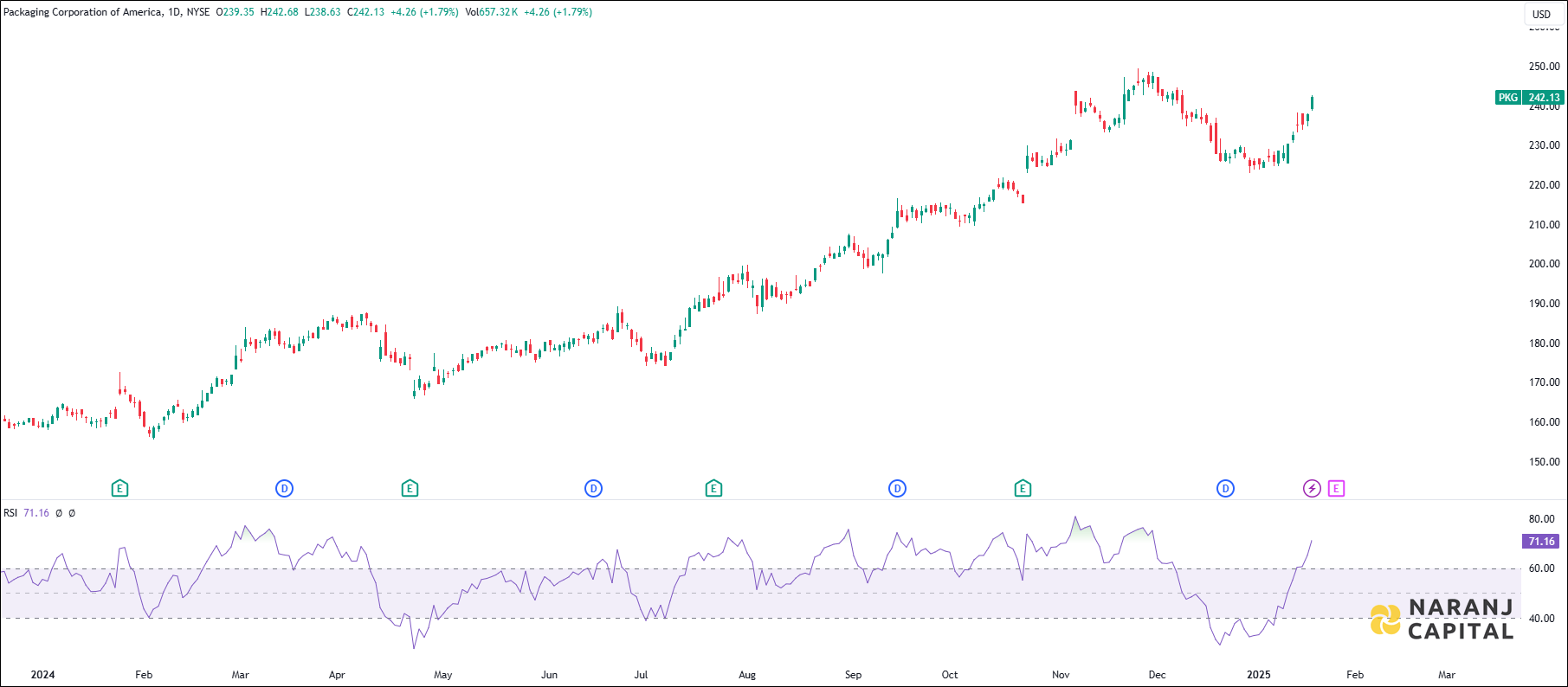The height and width of the screenshot is (687, 1568).
Task: Click the Nov label on time axis
Action: pyautogui.click(x=1061, y=675)
